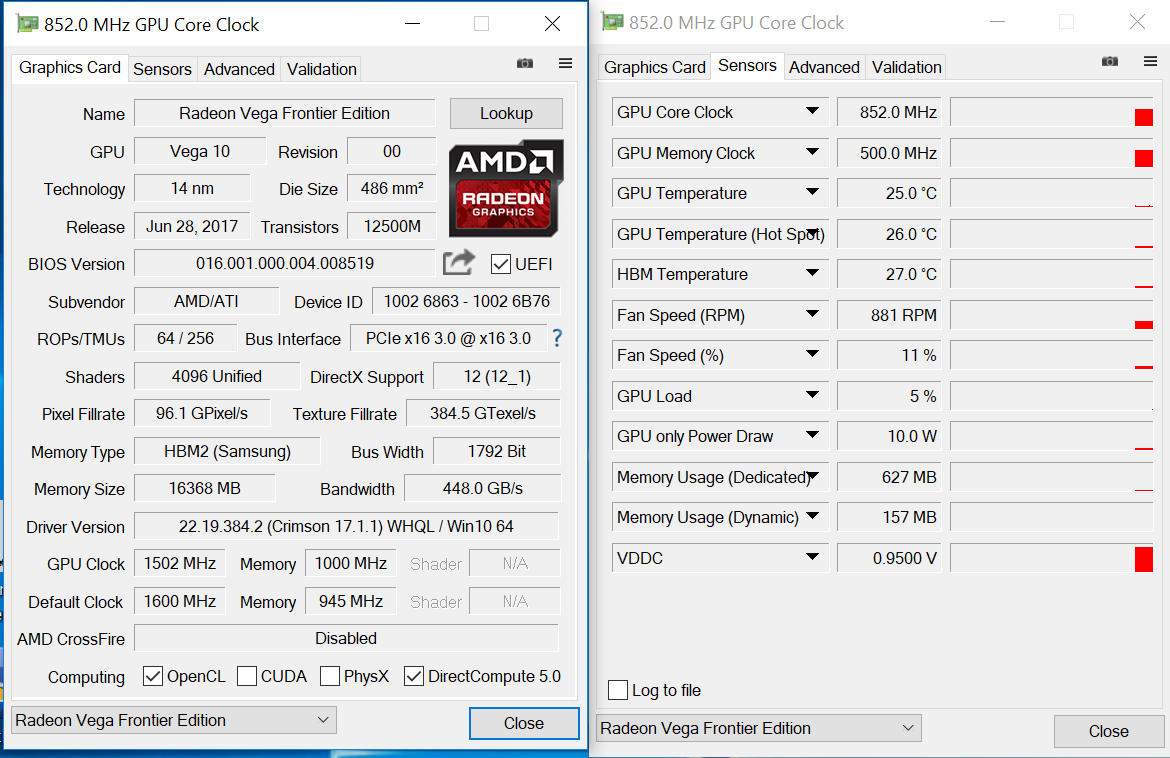Open GPU selector dropdown in Sensors window
The height and width of the screenshot is (758, 1170).
759,728
